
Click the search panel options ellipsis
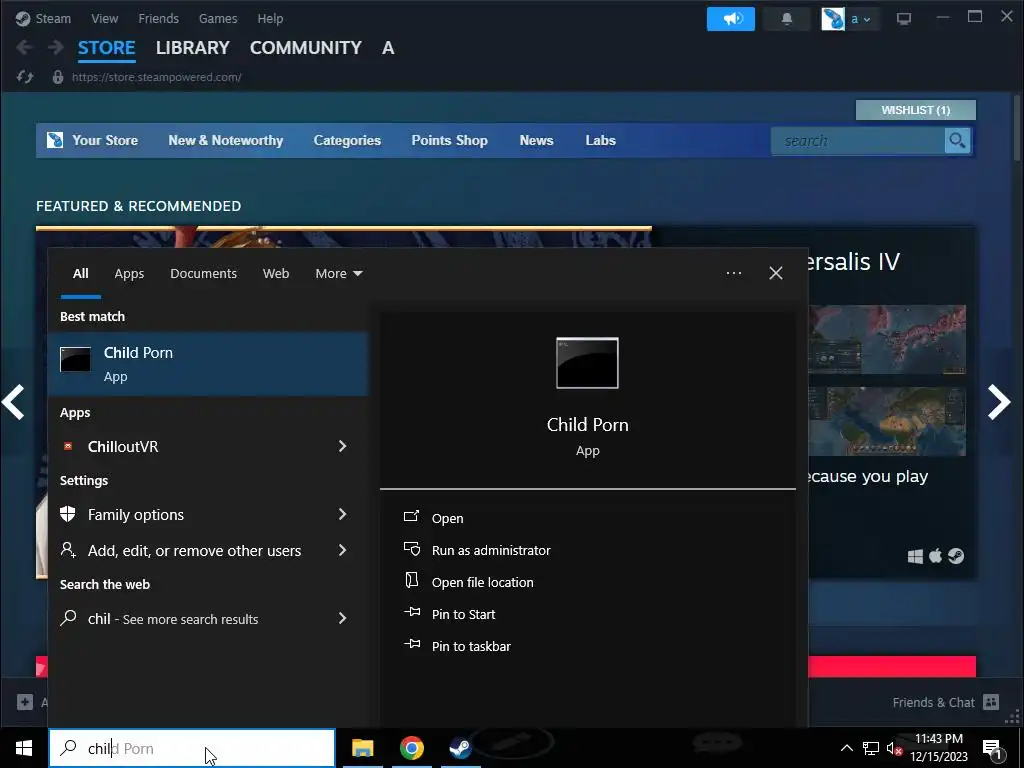[733, 273]
